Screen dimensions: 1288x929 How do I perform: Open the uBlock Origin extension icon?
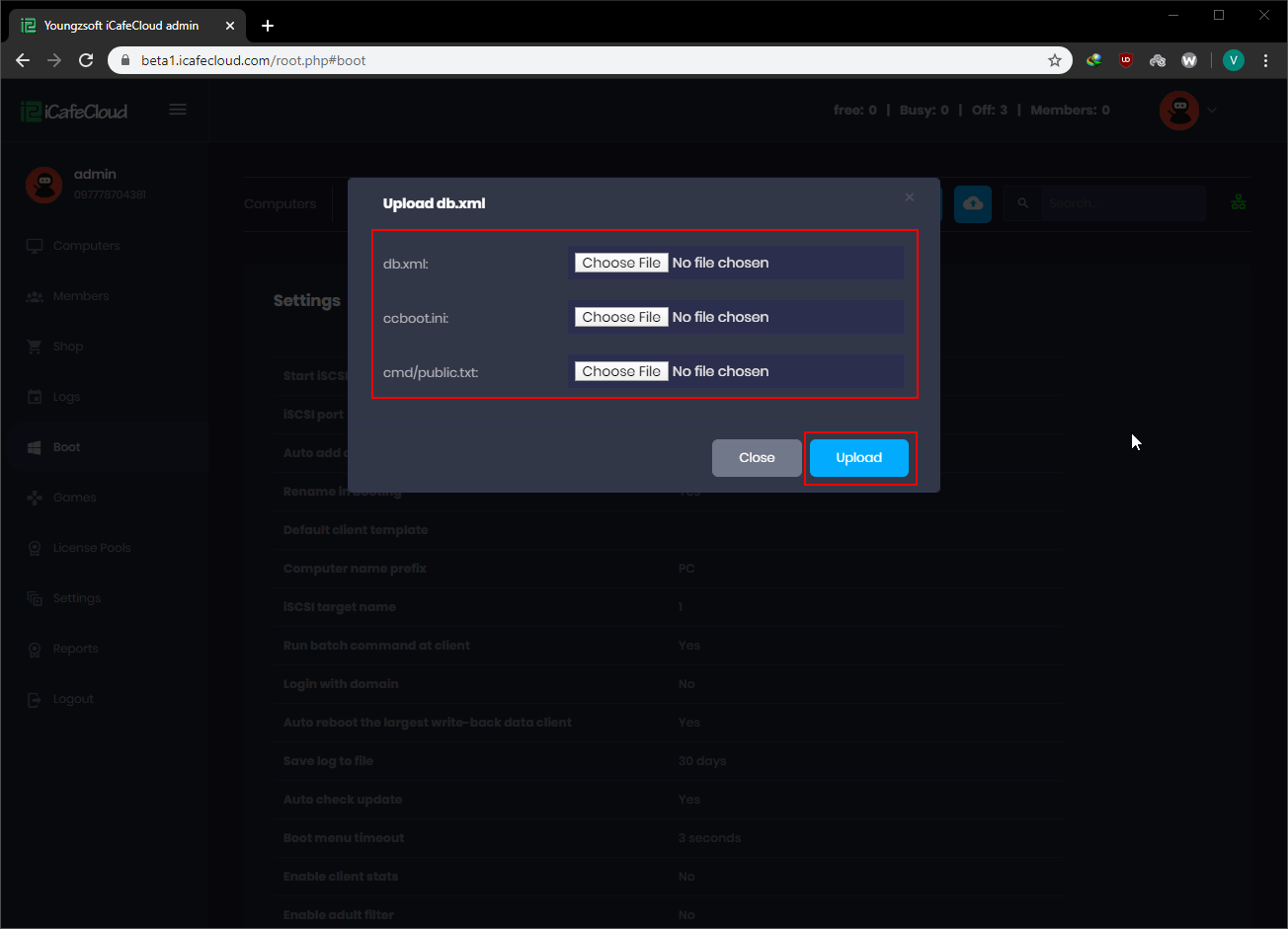(x=1125, y=60)
